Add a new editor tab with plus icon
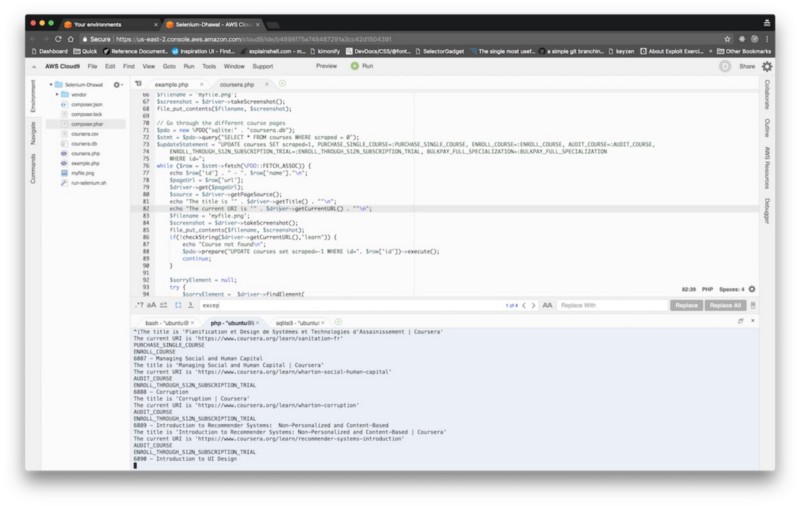Image resolution: width=800 pixels, height=506 pixels. pyautogui.click(x=283, y=84)
